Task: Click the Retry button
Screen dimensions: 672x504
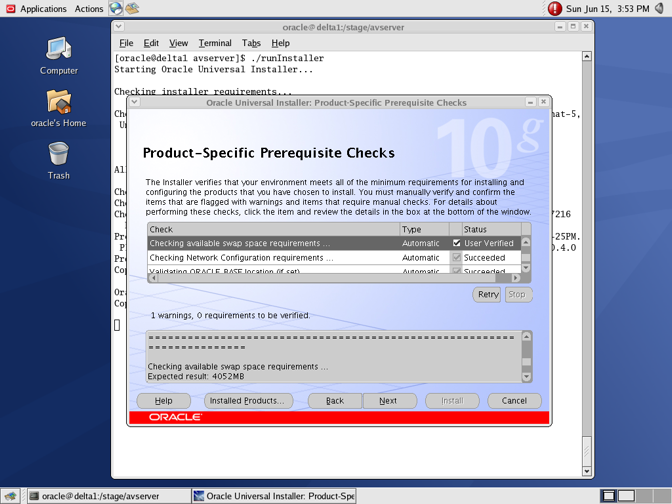Action: 488,294
